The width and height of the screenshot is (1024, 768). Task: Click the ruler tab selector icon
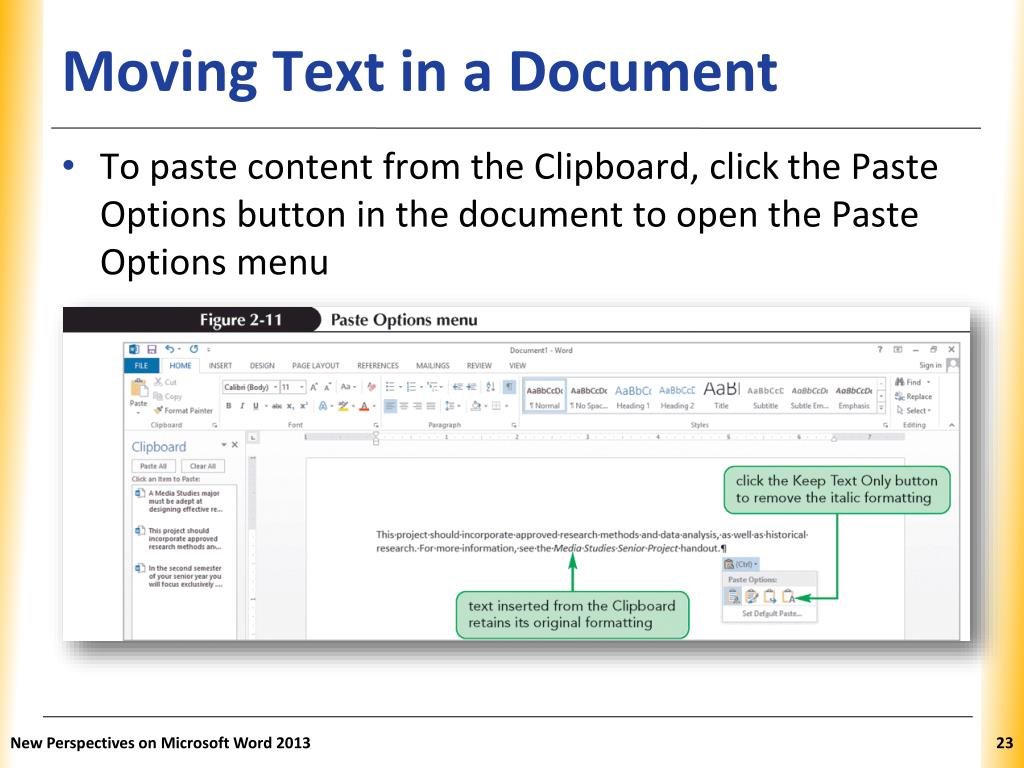click(253, 437)
